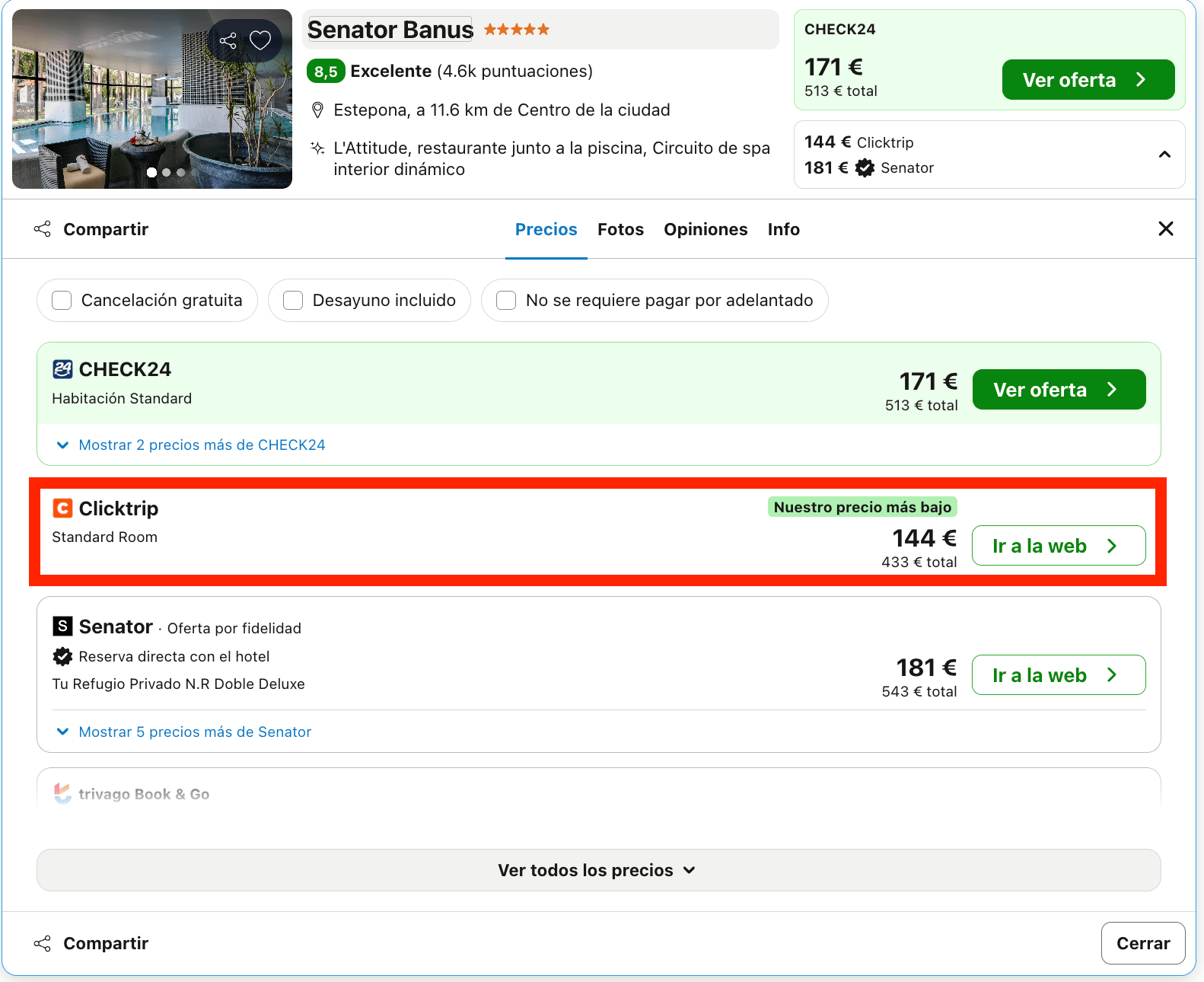
Task: Click the 433 € total Clicktrip price
Action: click(919, 562)
